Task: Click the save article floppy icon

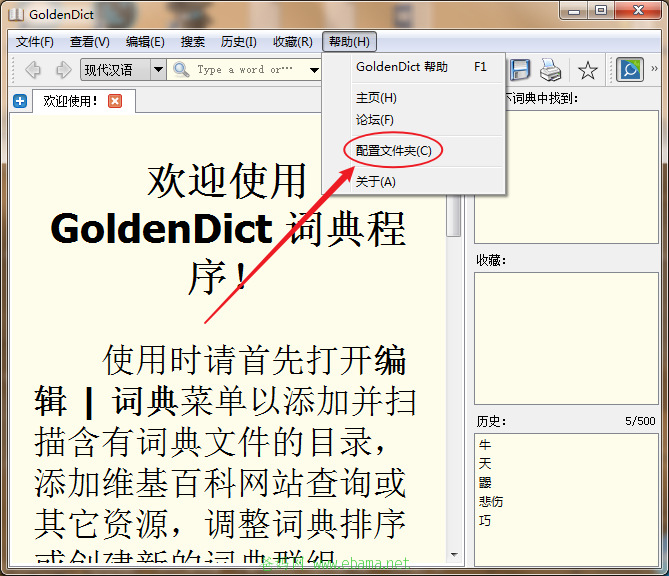Action: click(x=520, y=70)
